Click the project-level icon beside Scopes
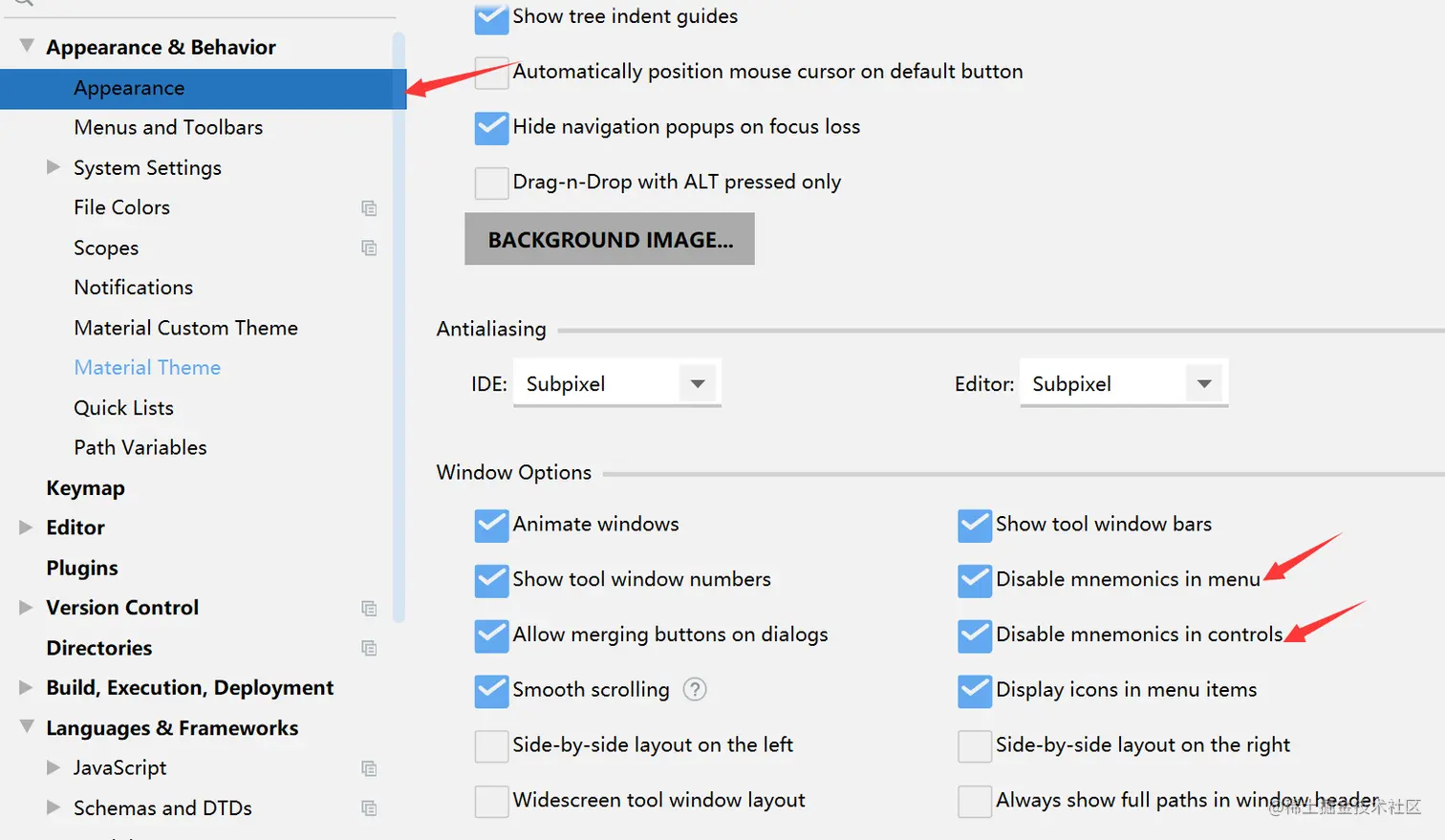This screenshot has width=1445, height=840. (x=369, y=248)
